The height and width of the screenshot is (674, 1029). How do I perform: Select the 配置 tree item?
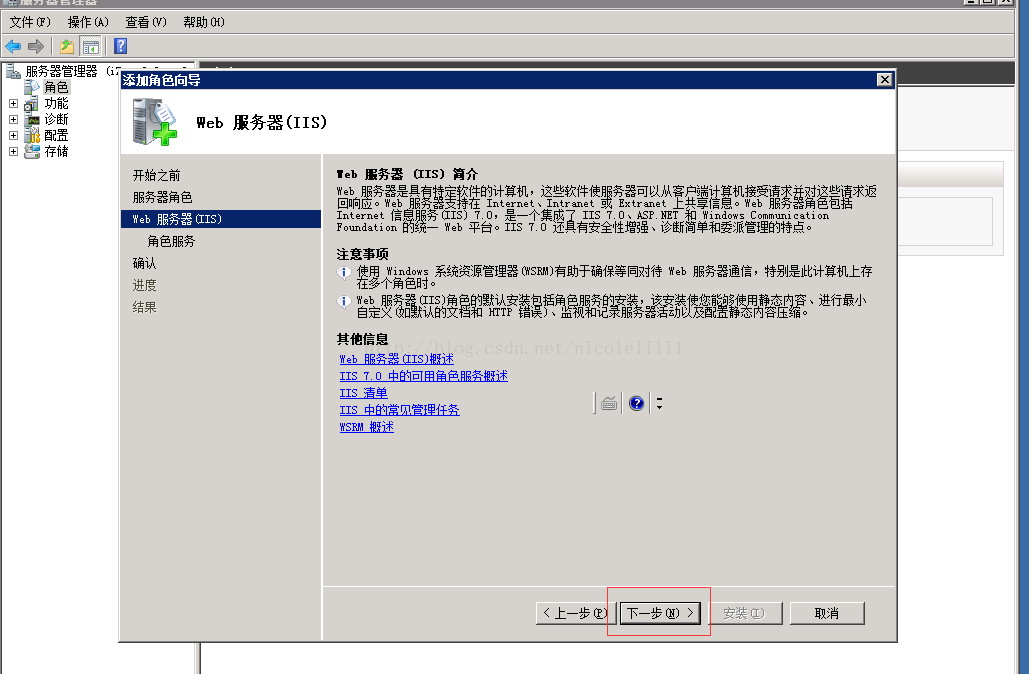coord(56,135)
